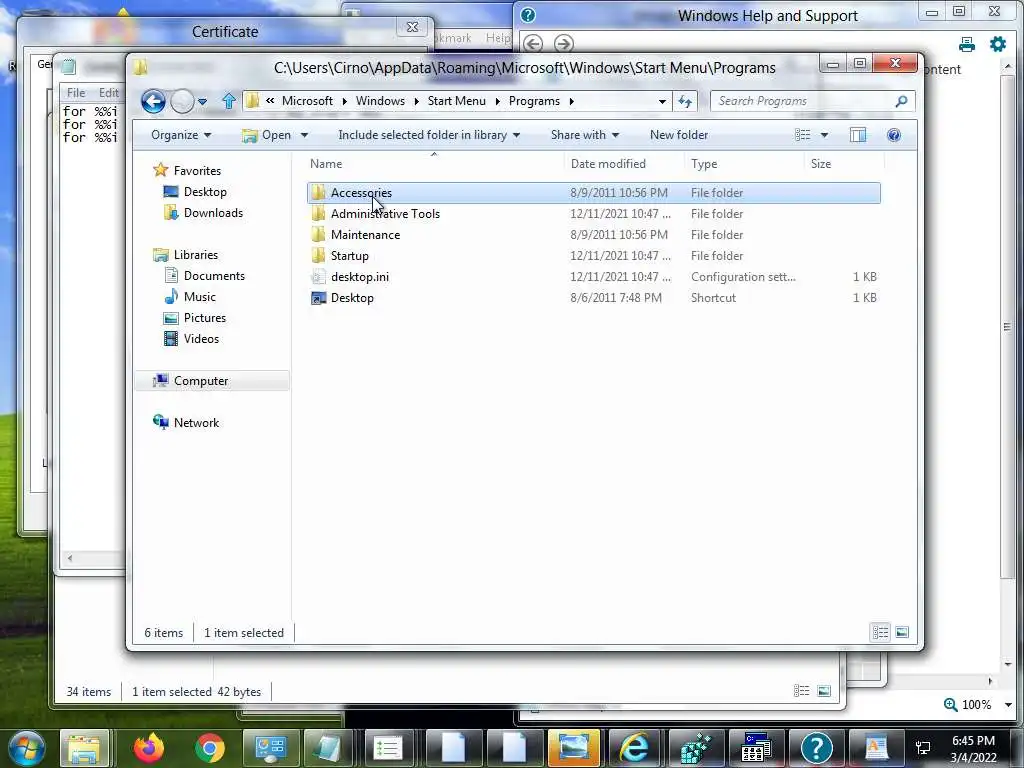The image size is (1024, 768).
Task: Switch to details view in status bar
Action: point(880,632)
